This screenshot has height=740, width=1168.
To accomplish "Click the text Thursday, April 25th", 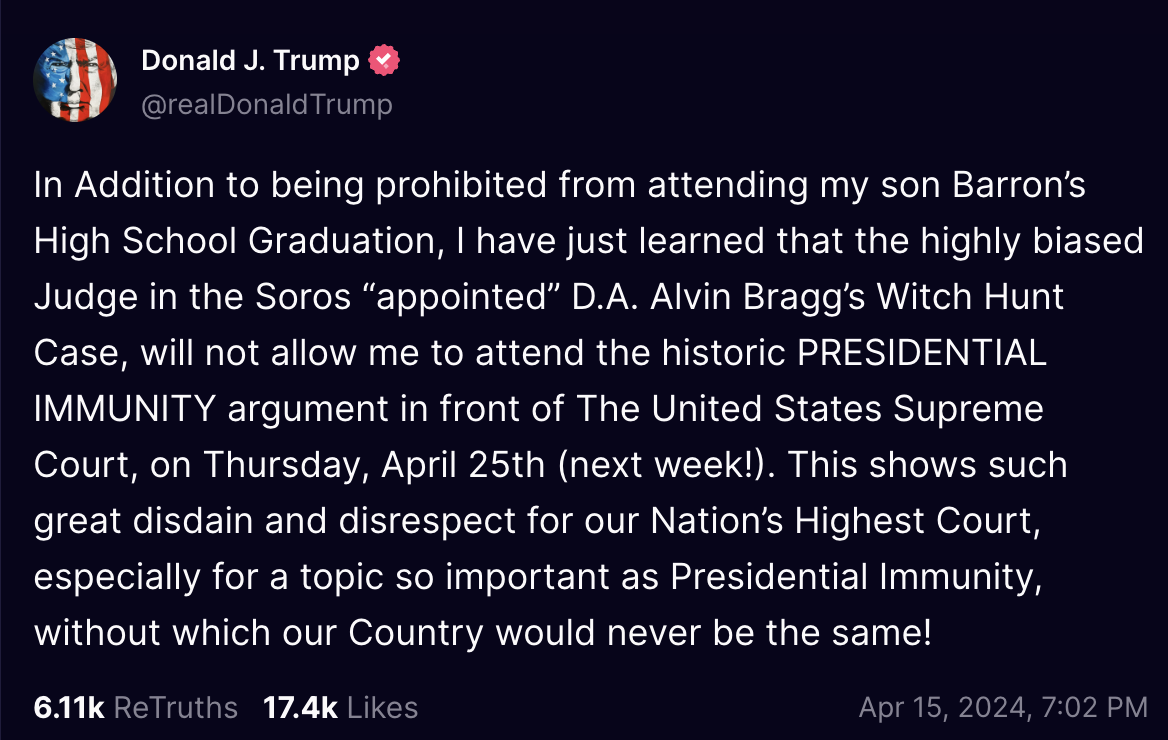I will click(x=375, y=464).
